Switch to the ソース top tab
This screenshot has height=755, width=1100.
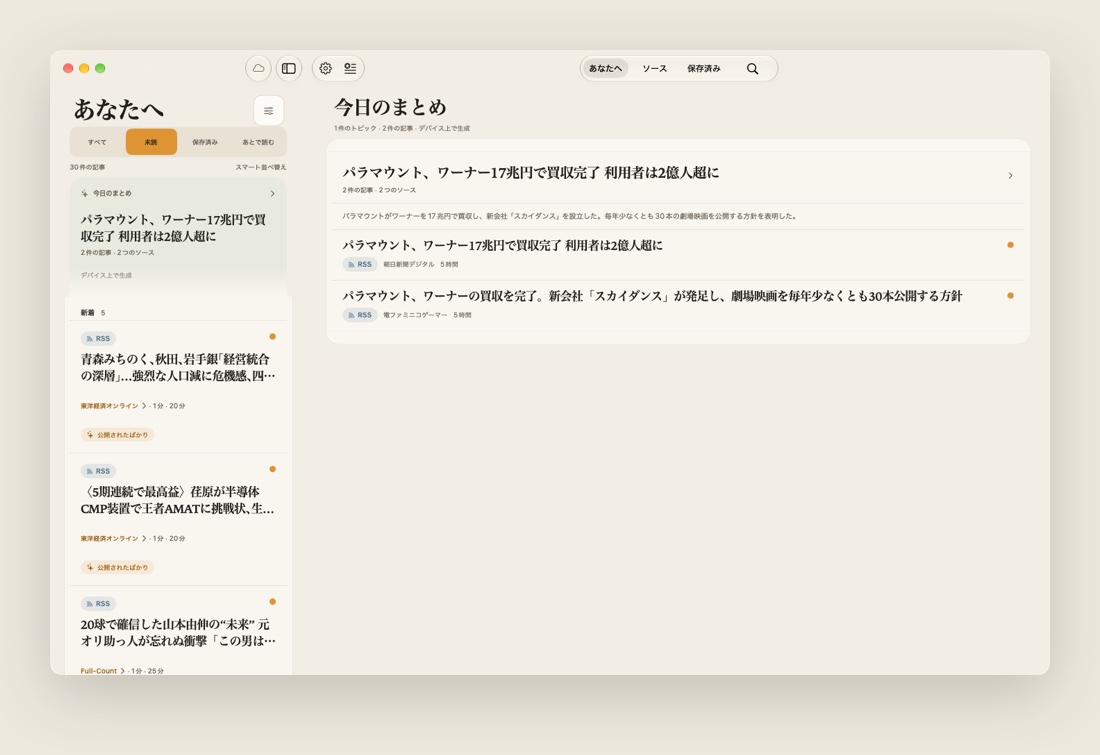click(655, 68)
